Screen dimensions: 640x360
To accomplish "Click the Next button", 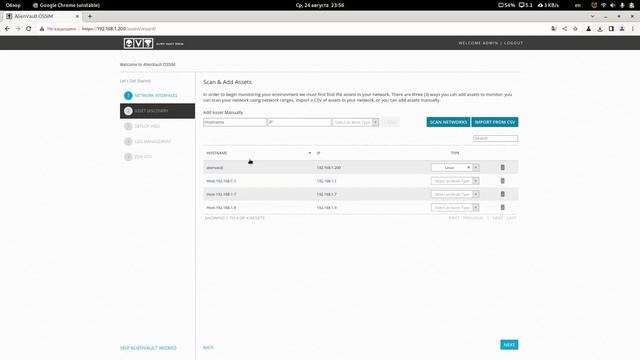I will (x=509, y=345).
